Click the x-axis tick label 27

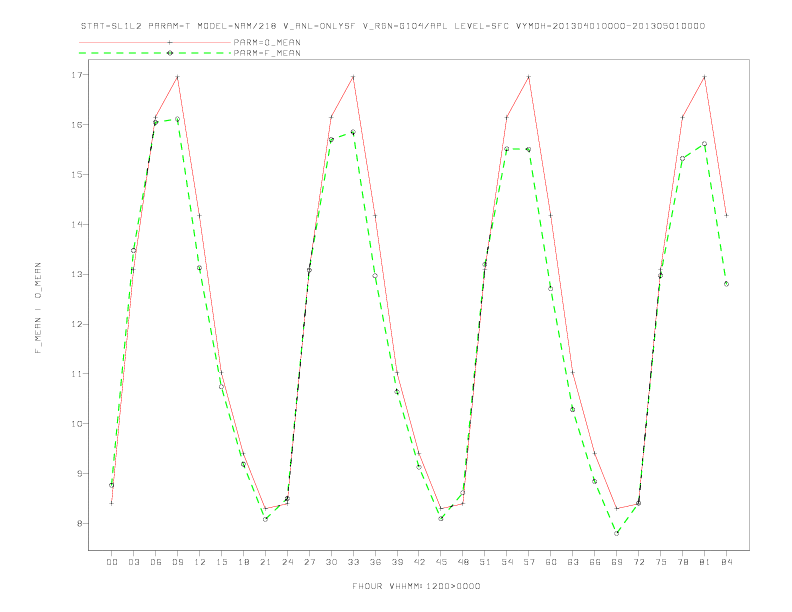[x=309, y=562]
